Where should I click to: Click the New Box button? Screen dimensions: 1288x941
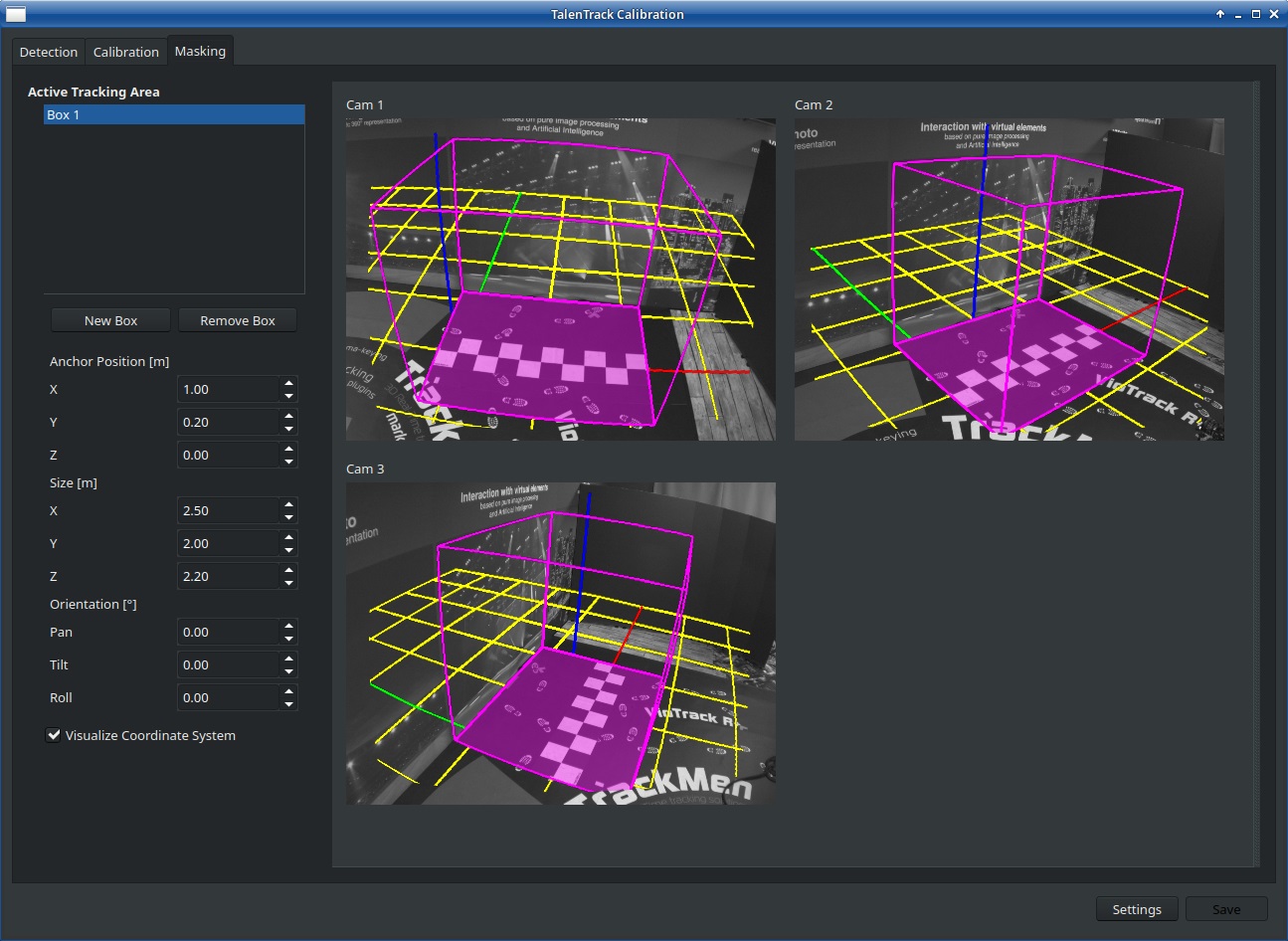110,320
